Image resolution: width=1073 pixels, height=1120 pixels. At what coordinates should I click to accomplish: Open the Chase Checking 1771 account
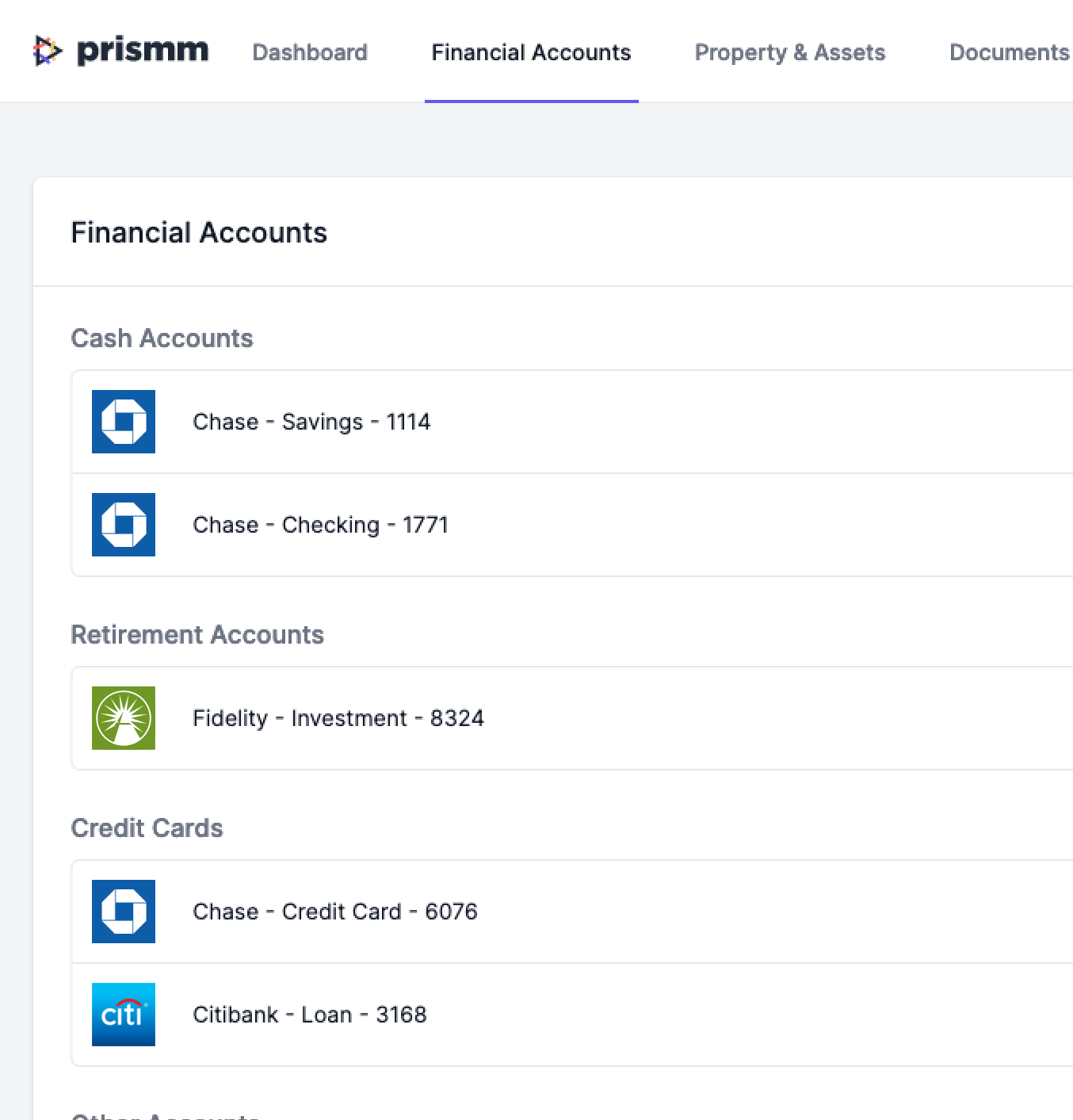(x=320, y=525)
